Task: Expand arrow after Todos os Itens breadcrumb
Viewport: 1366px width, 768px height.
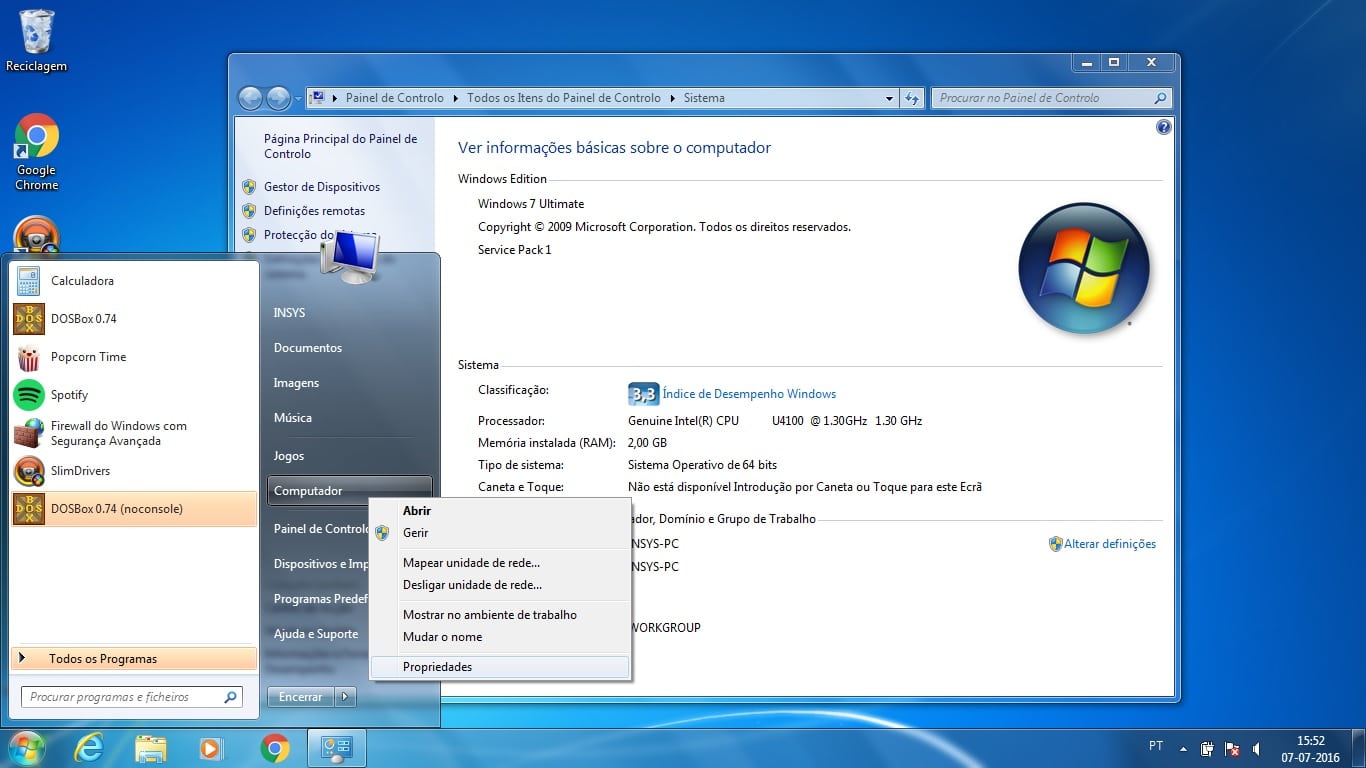Action: point(672,98)
